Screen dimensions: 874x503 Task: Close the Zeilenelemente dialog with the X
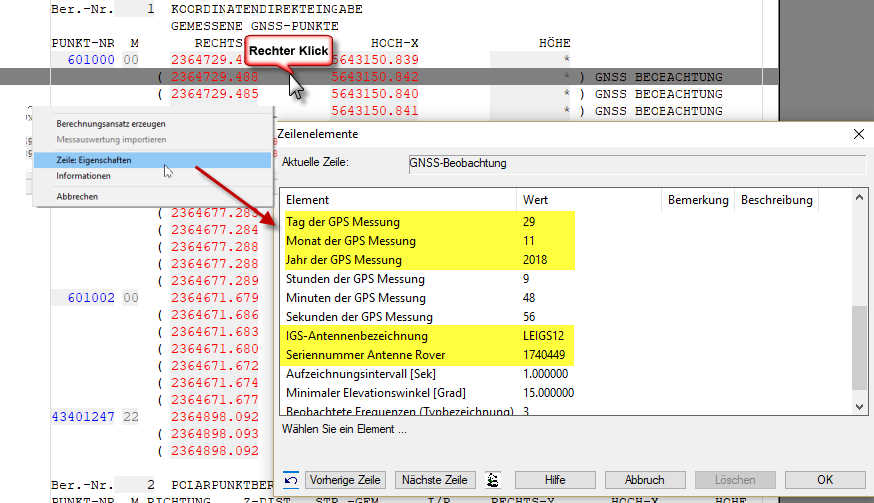point(858,133)
